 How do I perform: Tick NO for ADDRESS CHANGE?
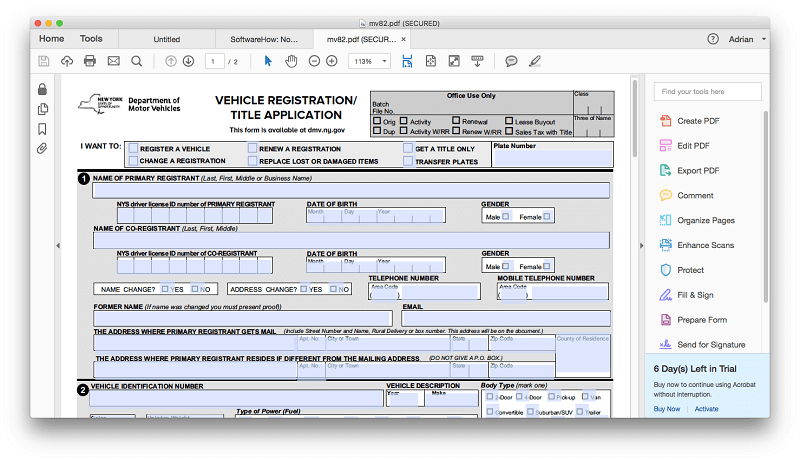tap(334, 289)
